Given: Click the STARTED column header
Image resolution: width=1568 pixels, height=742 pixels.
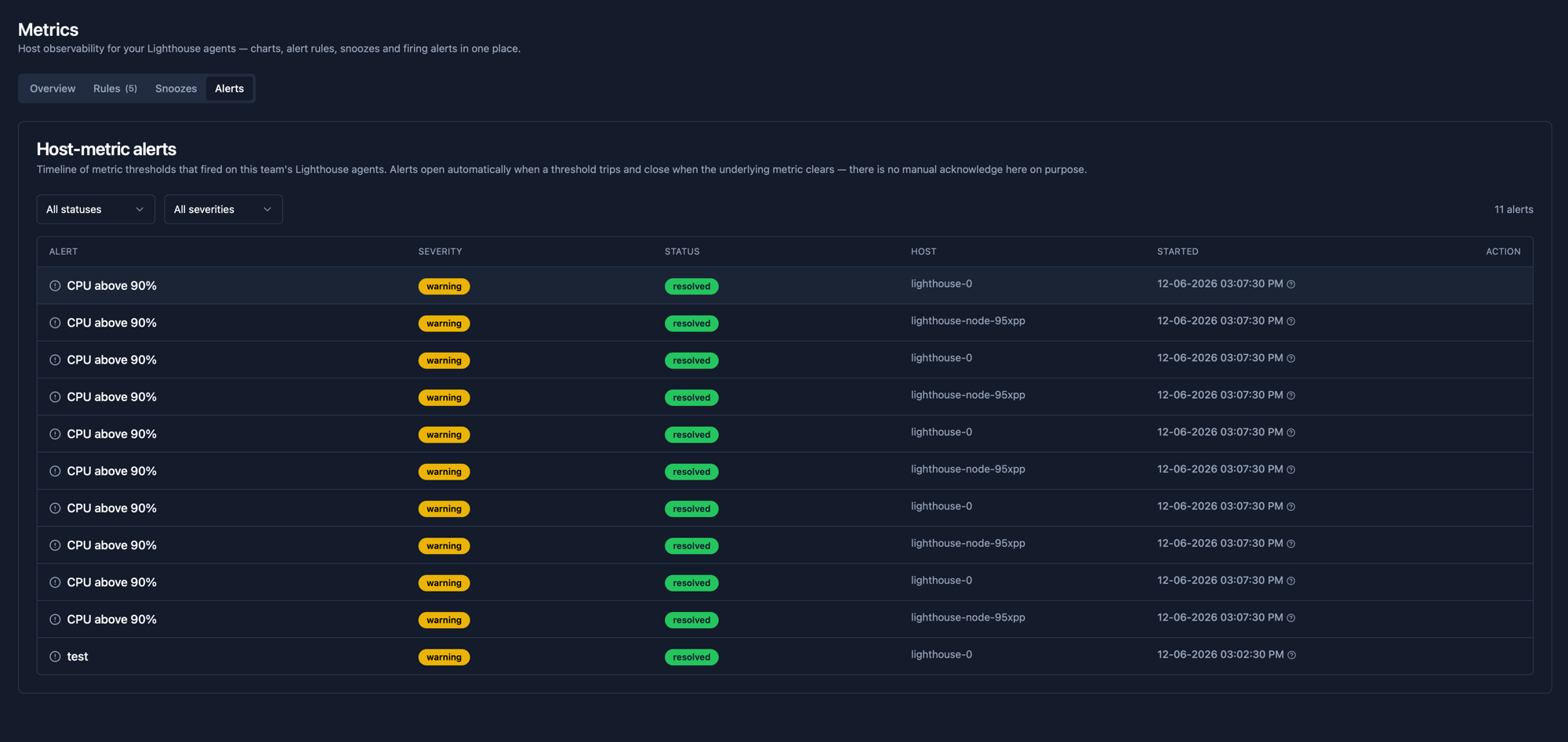Looking at the screenshot, I should [1178, 252].
